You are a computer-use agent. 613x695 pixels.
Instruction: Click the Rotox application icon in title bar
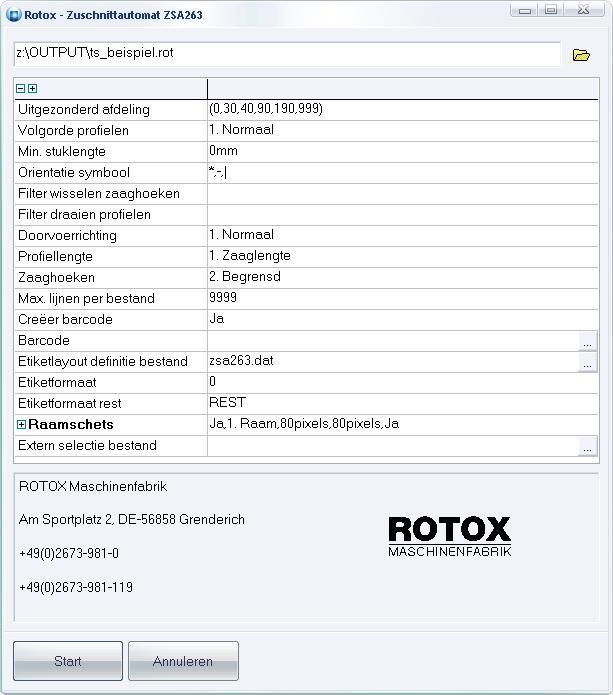tap(13, 15)
